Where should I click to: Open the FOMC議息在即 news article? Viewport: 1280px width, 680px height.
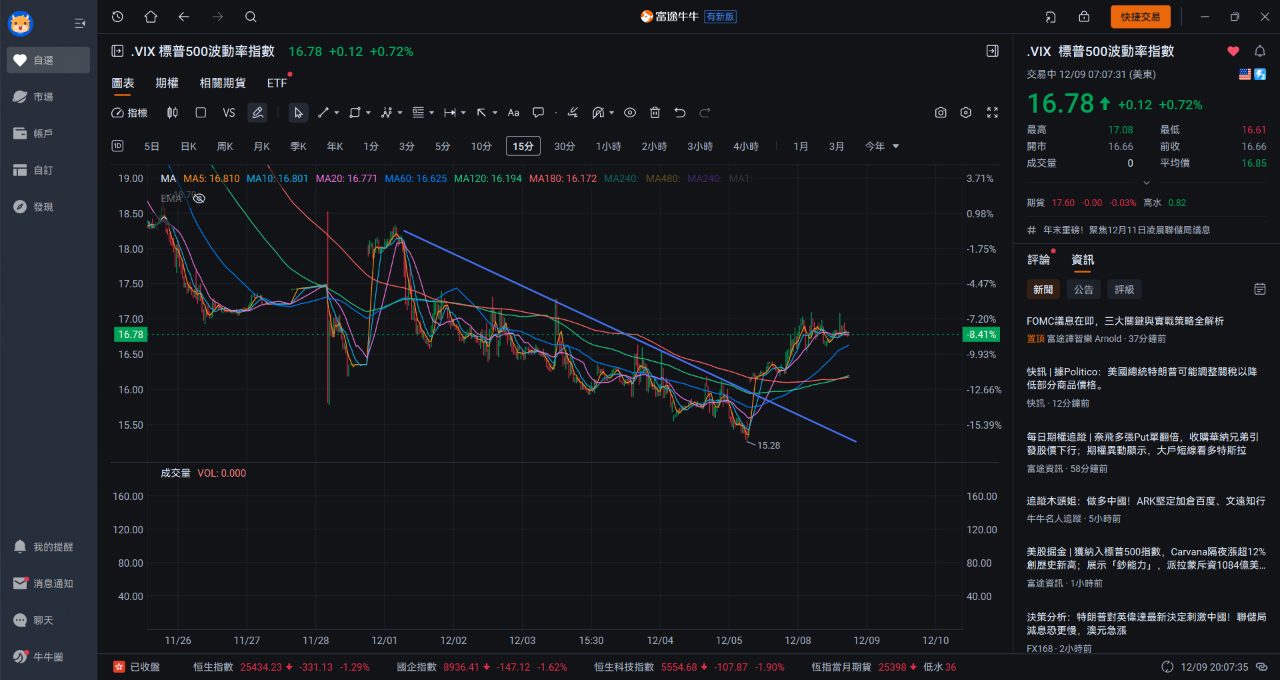click(x=1125, y=321)
